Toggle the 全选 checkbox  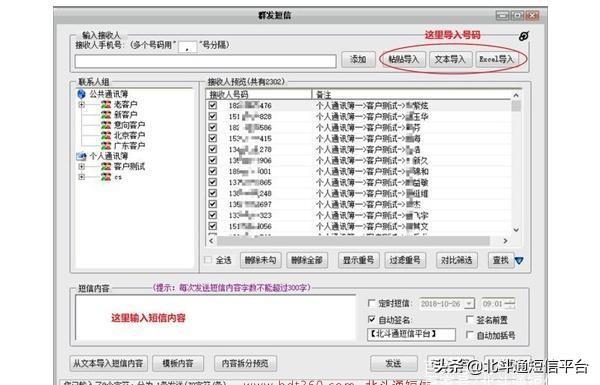point(208,260)
